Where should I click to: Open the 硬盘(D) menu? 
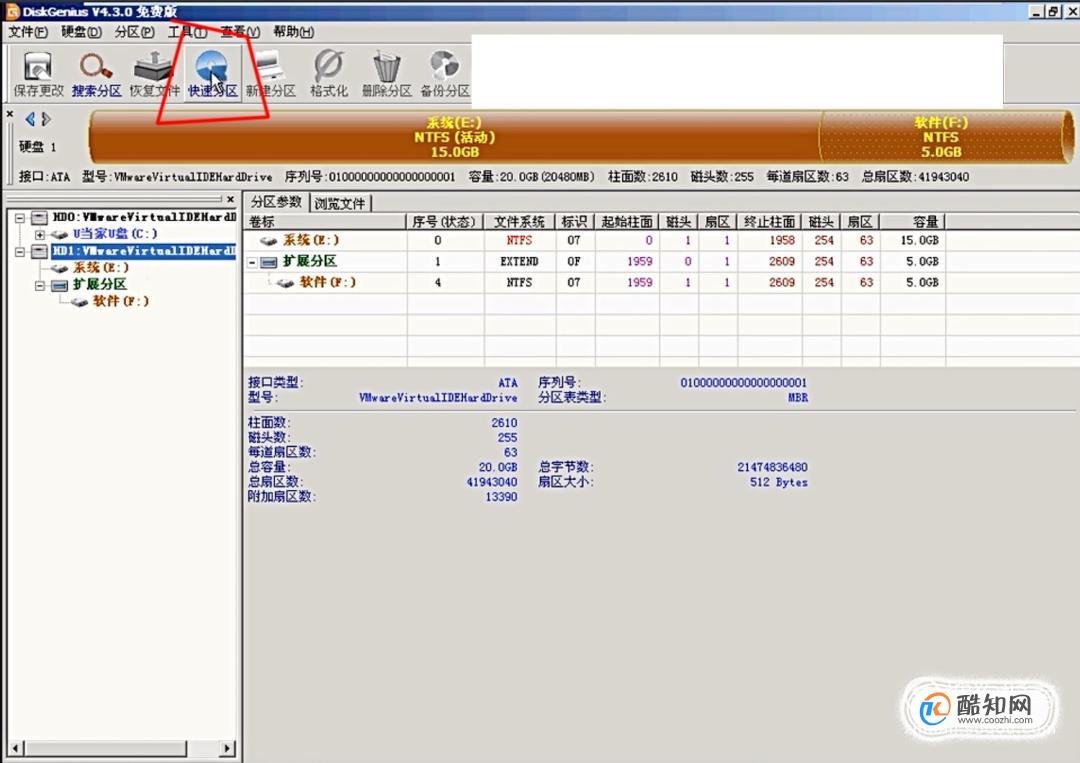coord(81,32)
